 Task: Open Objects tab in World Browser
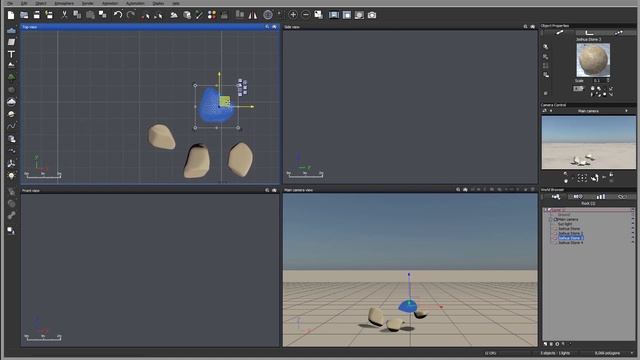556,197
